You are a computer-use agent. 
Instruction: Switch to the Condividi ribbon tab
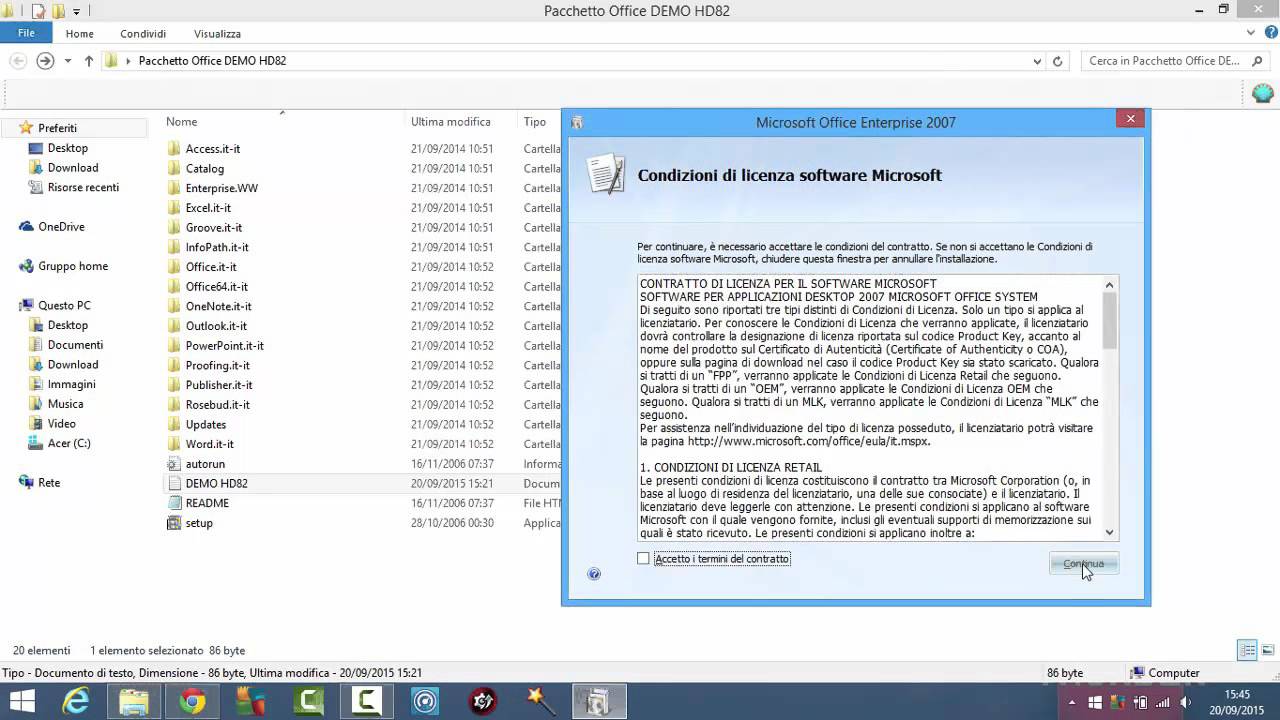[x=143, y=33]
